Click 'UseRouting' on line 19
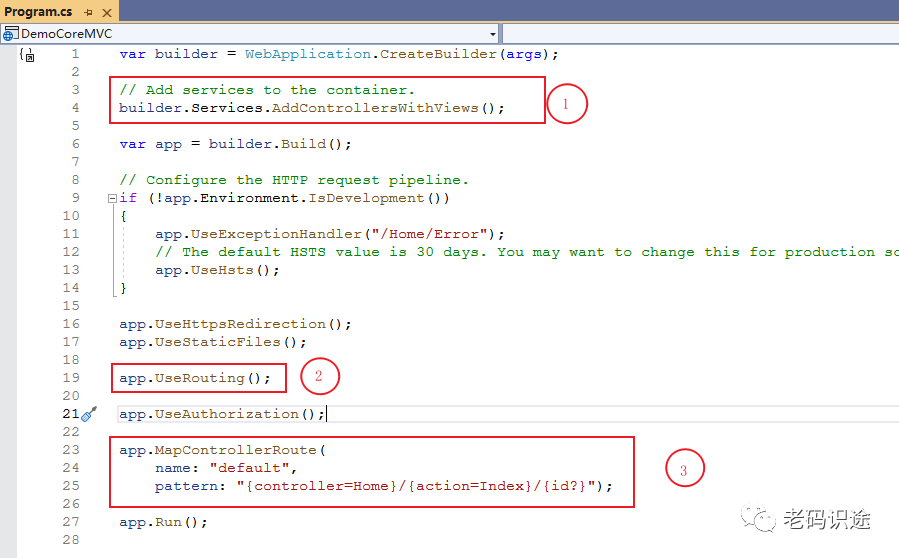This screenshot has height=558, width=899. click(x=200, y=378)
